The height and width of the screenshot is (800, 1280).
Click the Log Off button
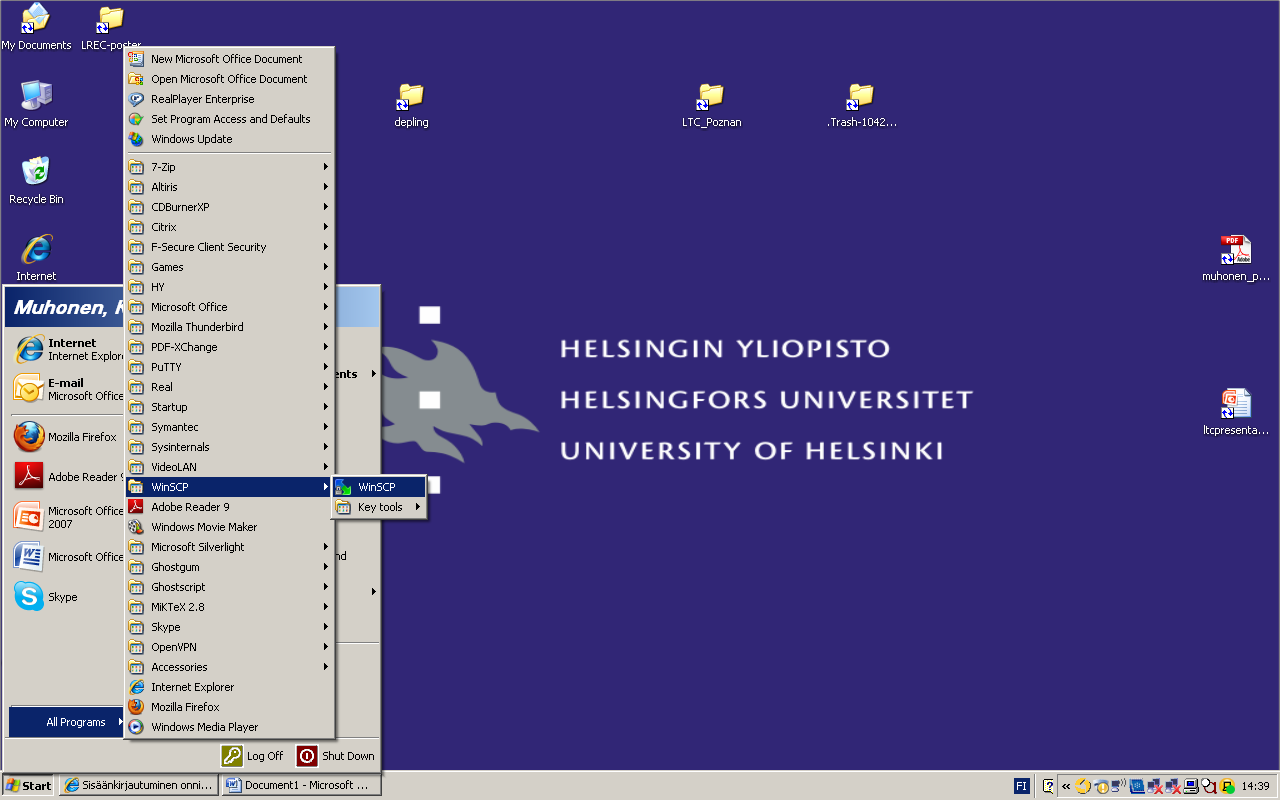[253, 756]
